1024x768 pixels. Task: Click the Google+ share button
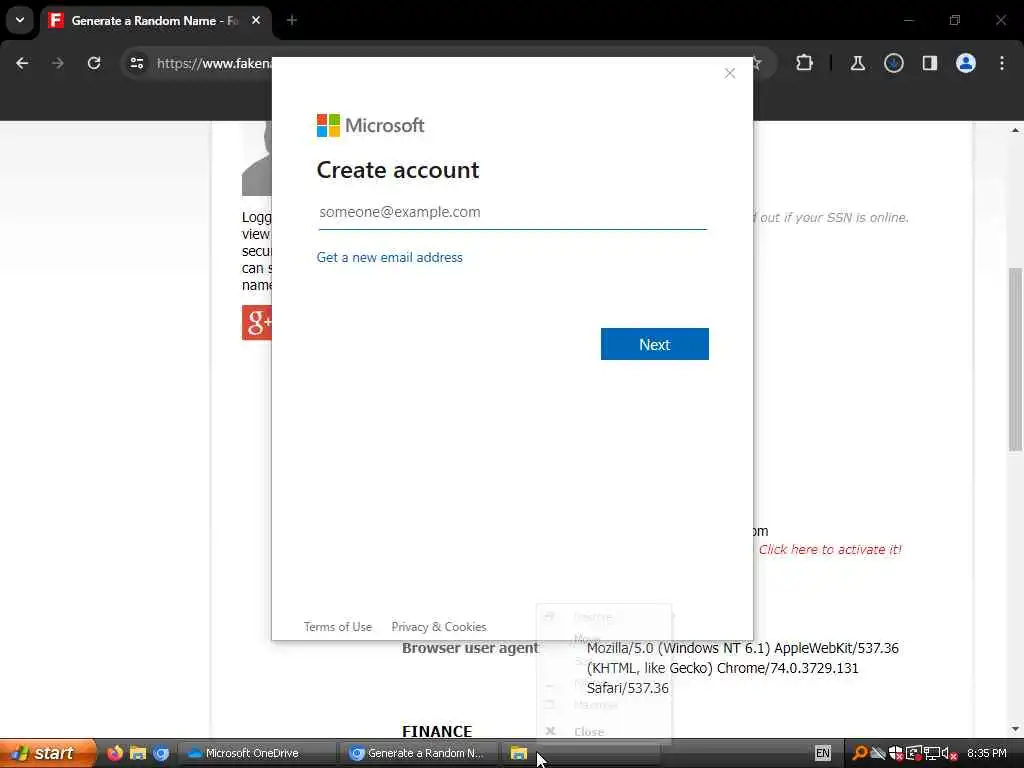tap(257, 323)
